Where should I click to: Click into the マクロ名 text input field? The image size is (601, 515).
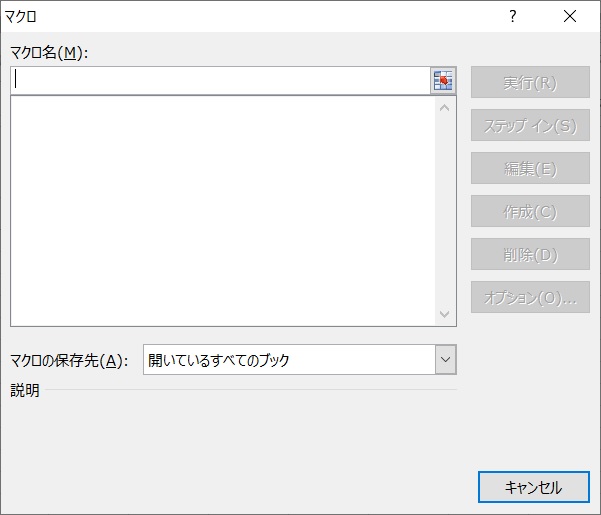220,81
